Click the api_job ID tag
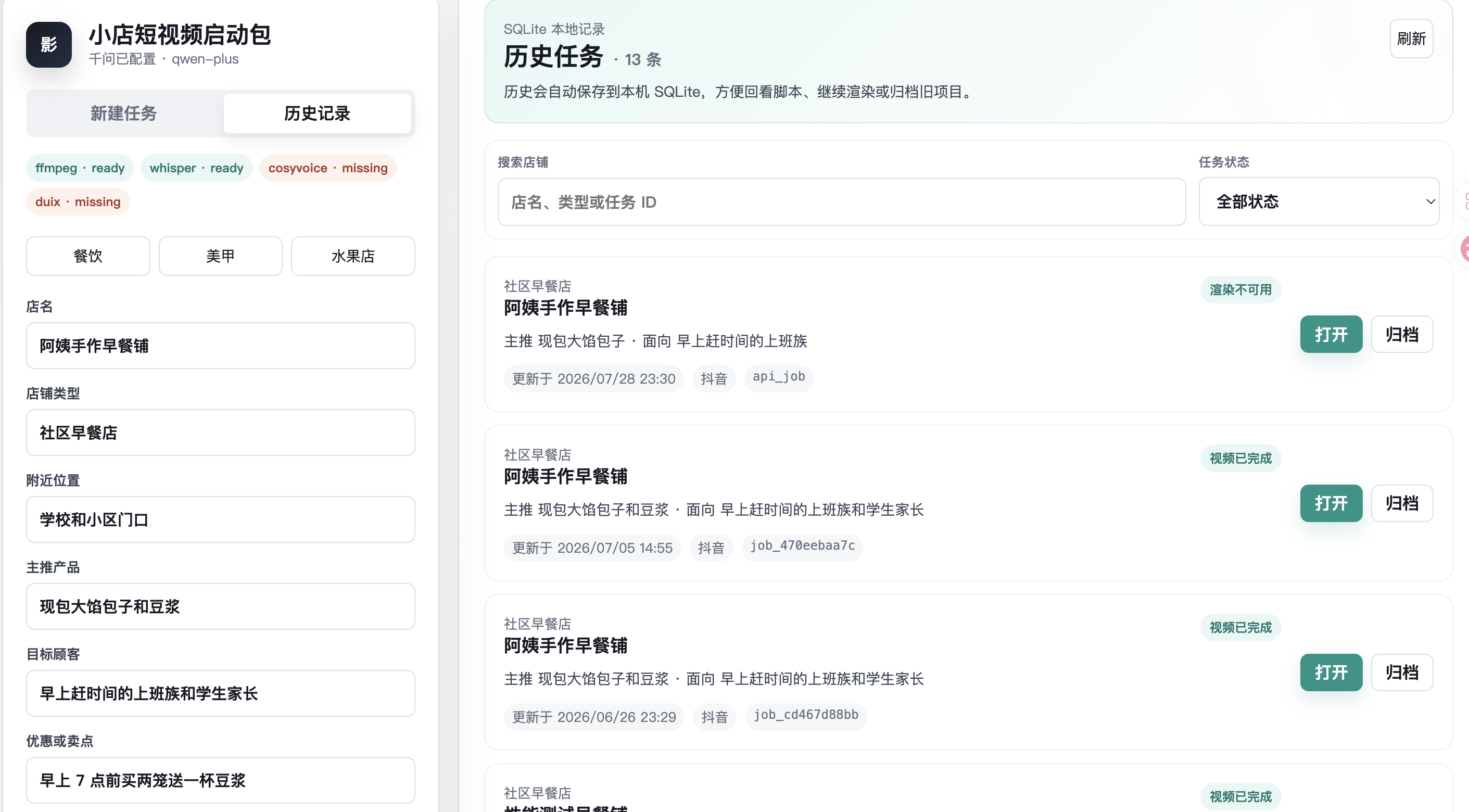Viewport: 1469px width, 812px height. click(778, 378)
